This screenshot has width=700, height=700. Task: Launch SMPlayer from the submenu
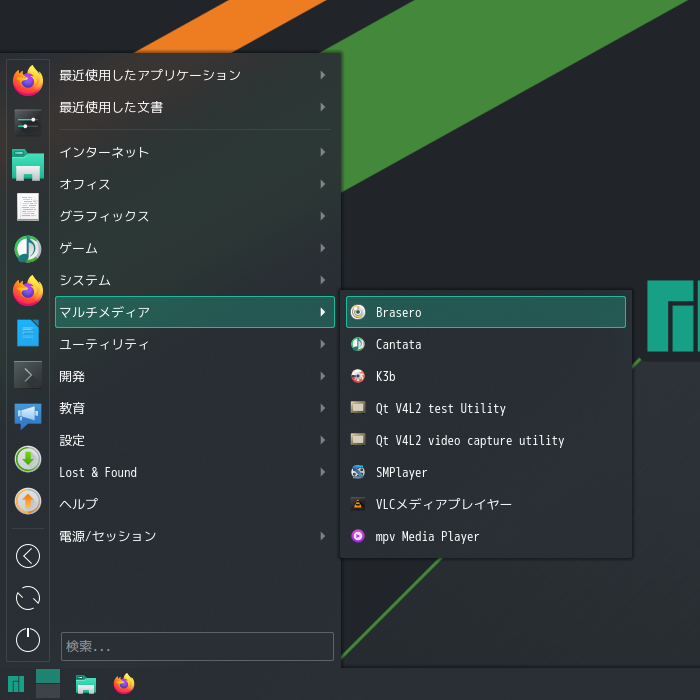pos(486,472)
